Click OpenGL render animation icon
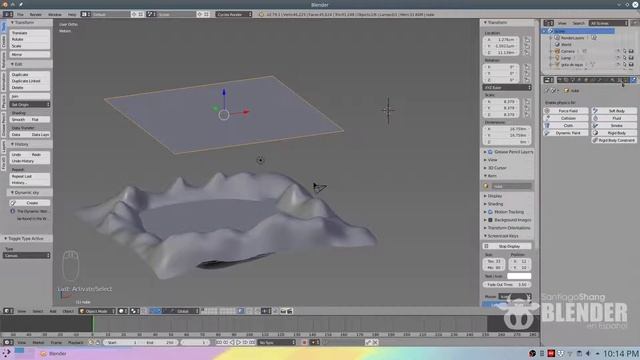This screenshot has height=360, width=640. click(x=290, y=311)
